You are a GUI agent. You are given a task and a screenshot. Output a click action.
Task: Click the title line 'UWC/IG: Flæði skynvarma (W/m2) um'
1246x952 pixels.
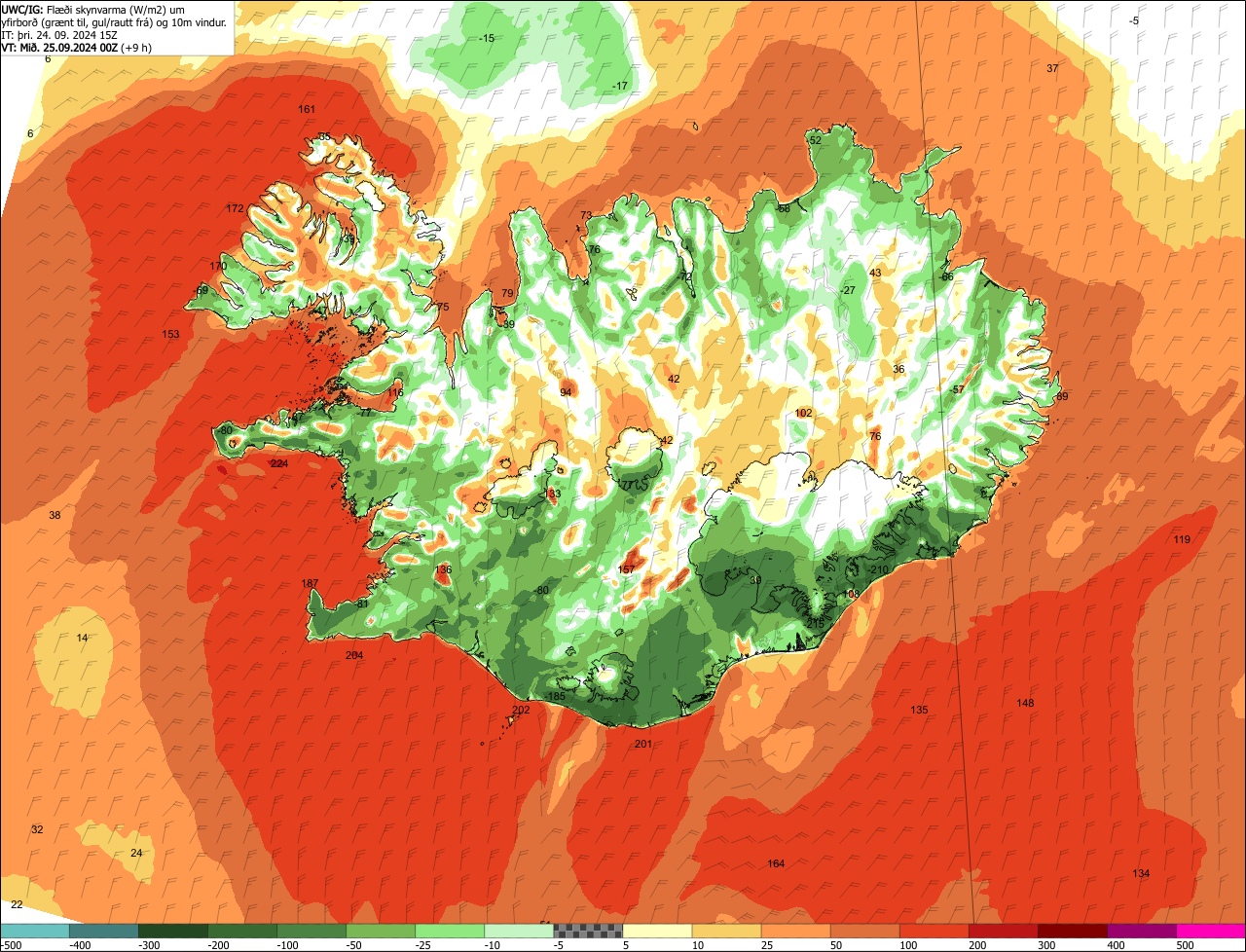(93, 9)
